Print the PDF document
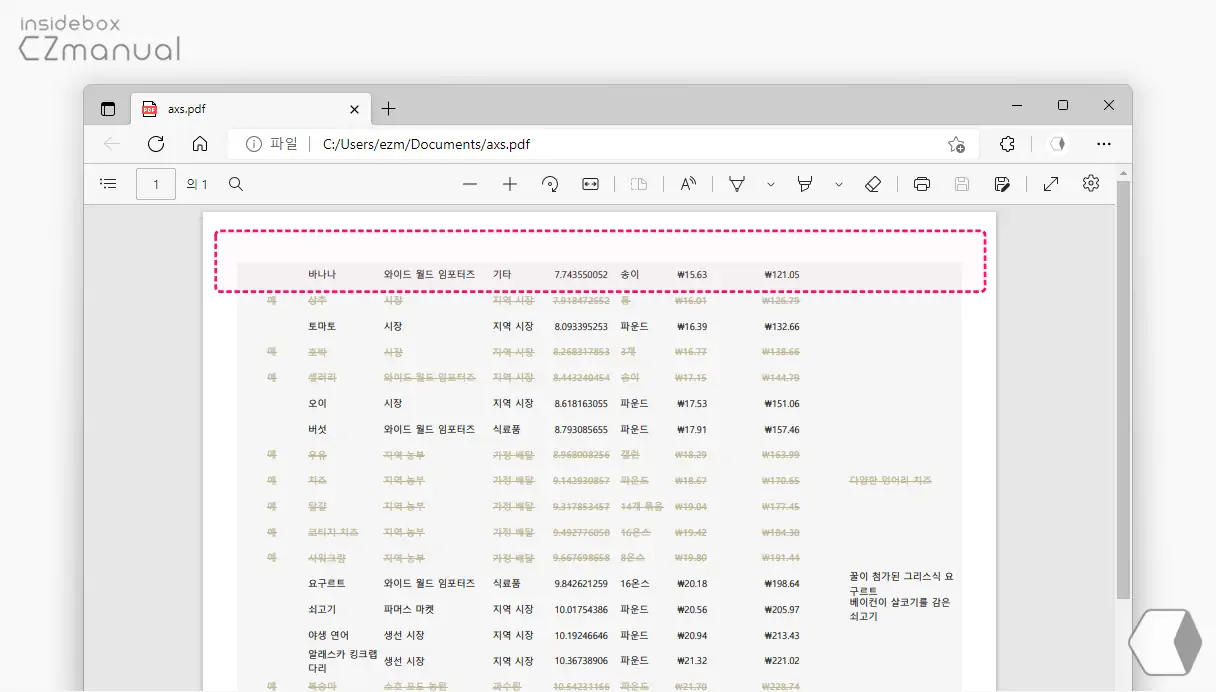1216x692 pixels. tap(922, 184)
